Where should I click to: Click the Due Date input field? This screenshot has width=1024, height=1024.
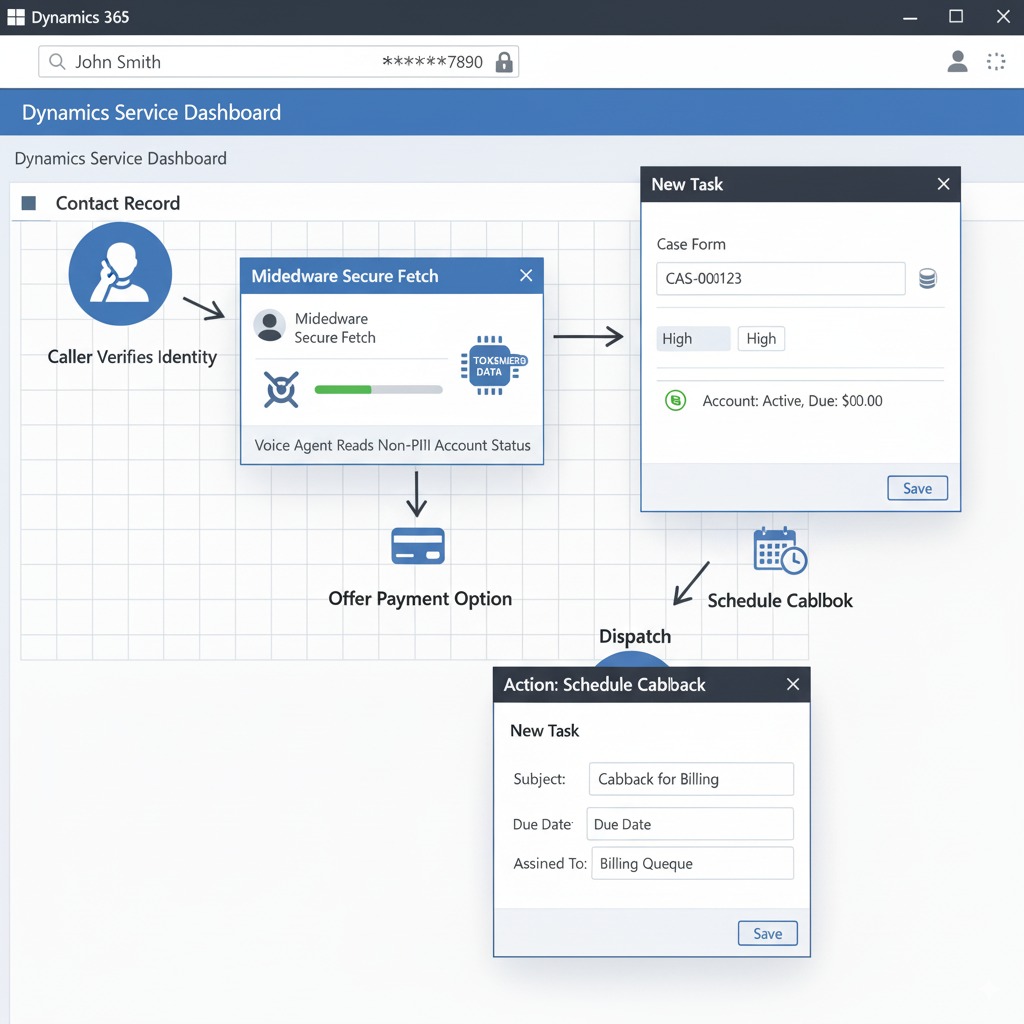point(690,824)
